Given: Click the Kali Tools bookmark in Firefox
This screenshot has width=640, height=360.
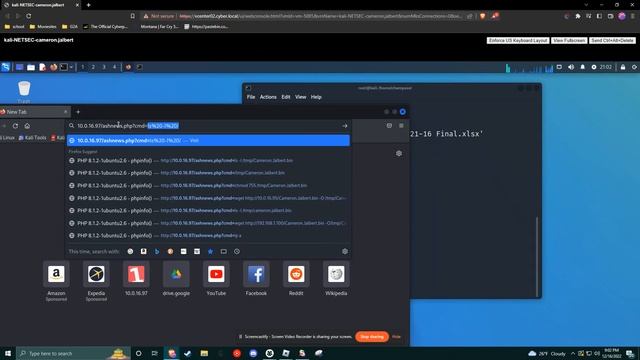Looking at the screenshot, I should click(x=33, y=138).
